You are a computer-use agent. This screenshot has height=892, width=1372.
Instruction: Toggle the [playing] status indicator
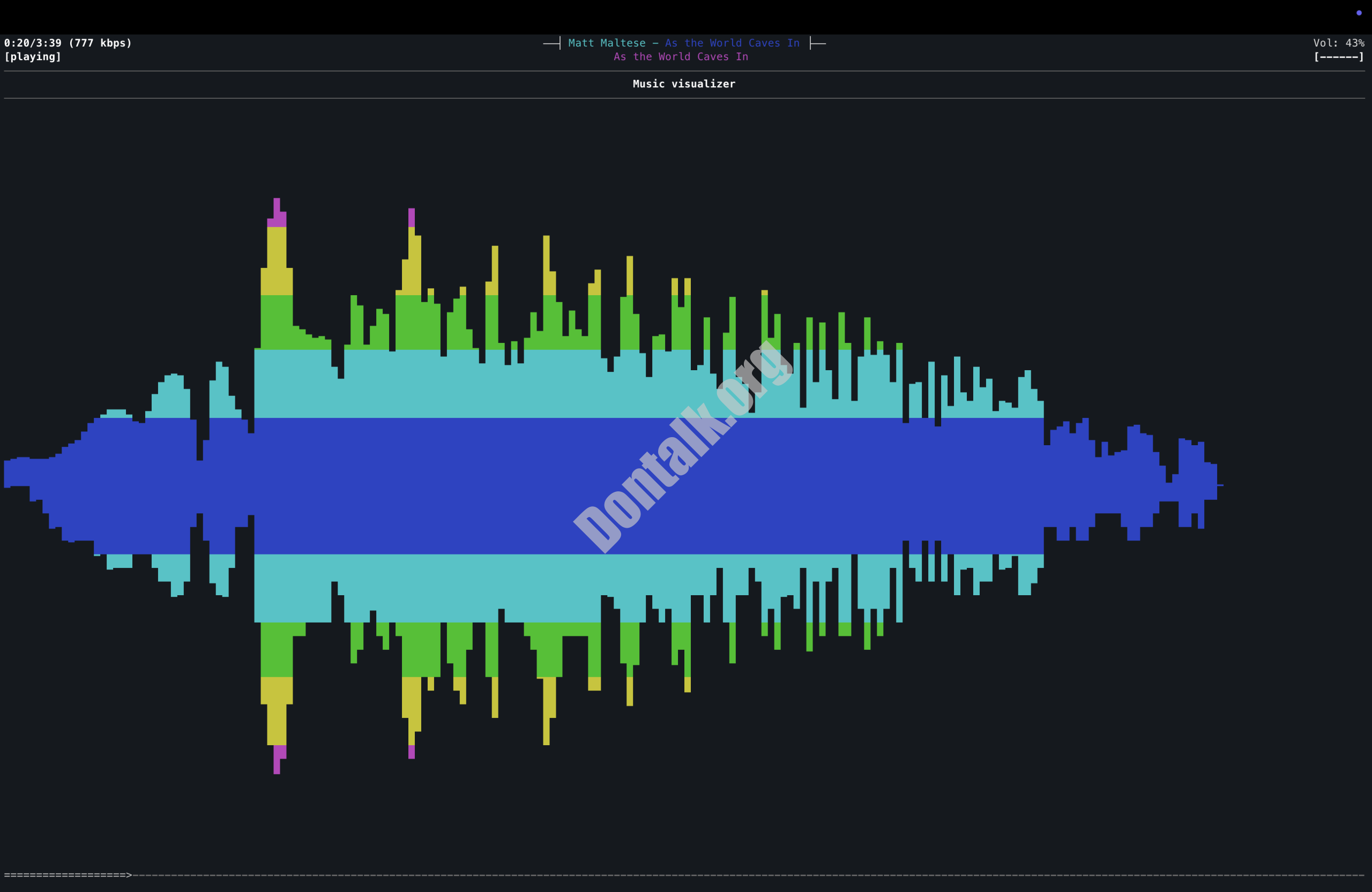[33, 57]
